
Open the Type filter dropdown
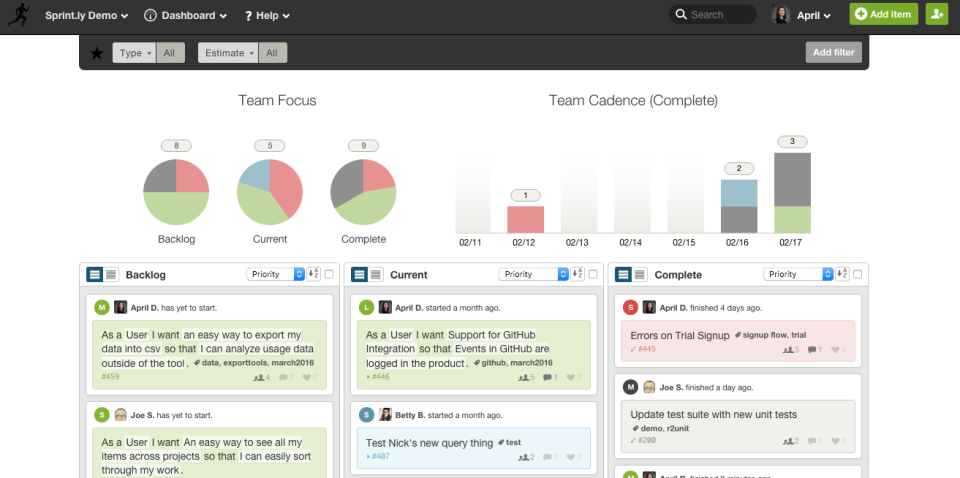(134, 53)
